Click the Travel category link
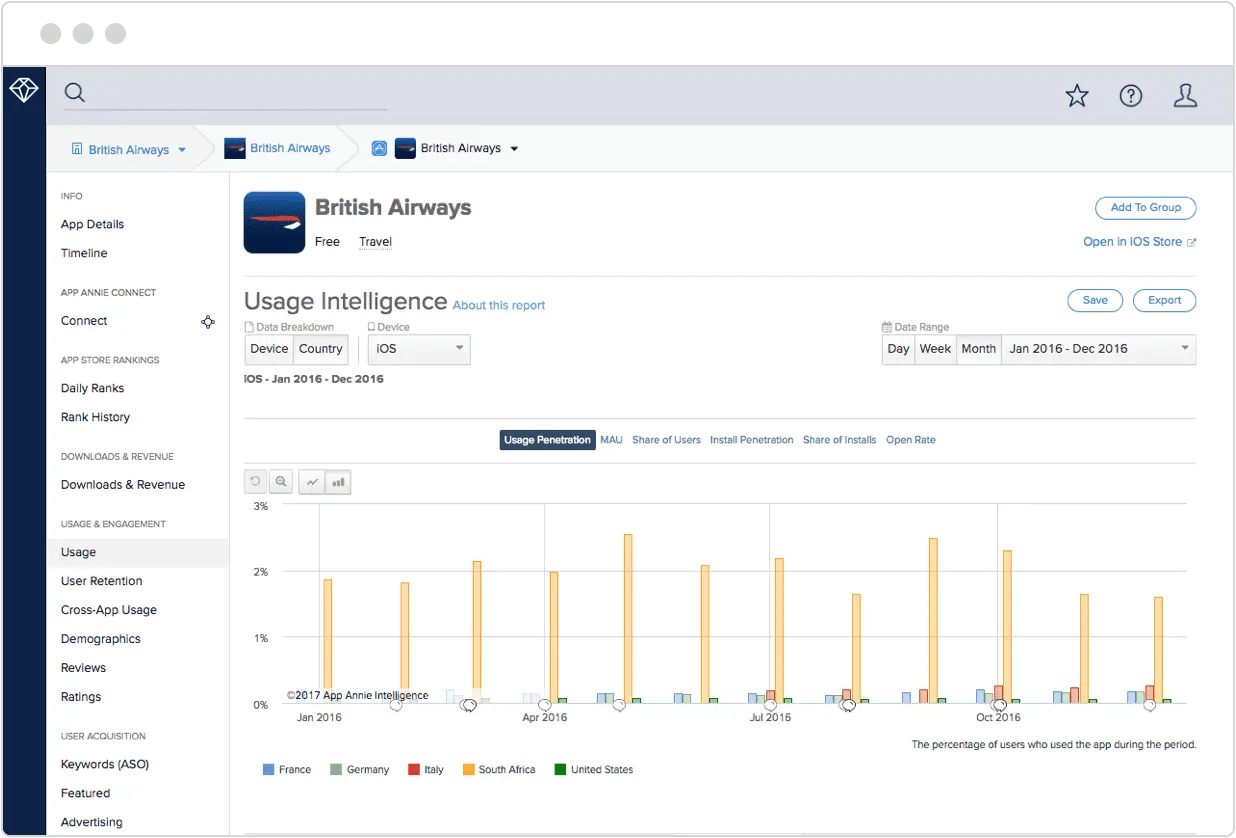The image size is (1236, 838). point(376,242)
